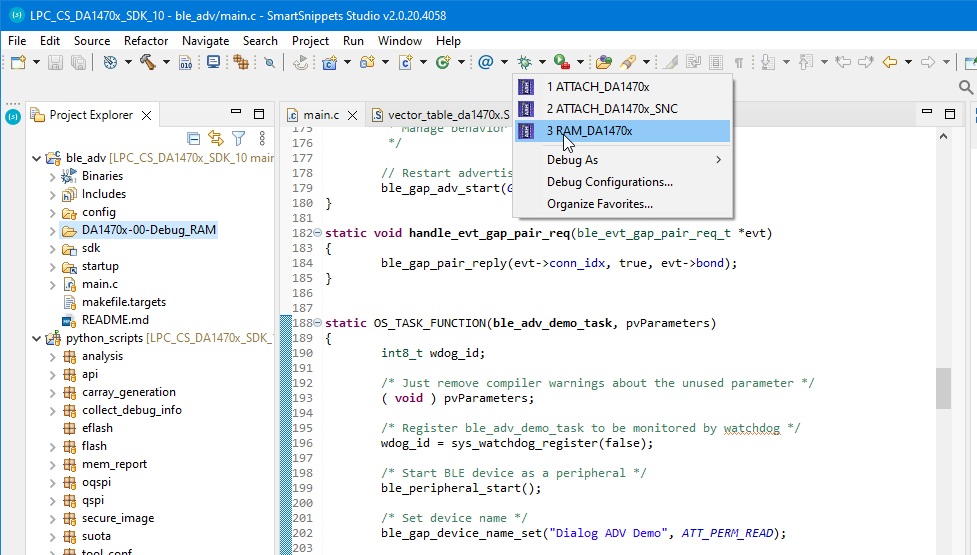Collapse the python_scripts project

click(37, 338)
